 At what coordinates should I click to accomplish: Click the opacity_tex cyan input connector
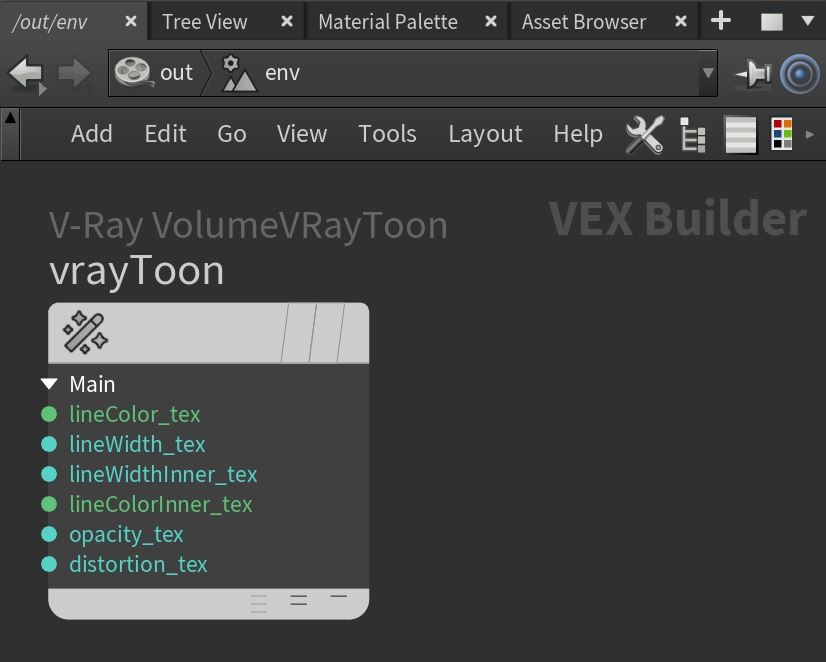[x=49, y=534]
